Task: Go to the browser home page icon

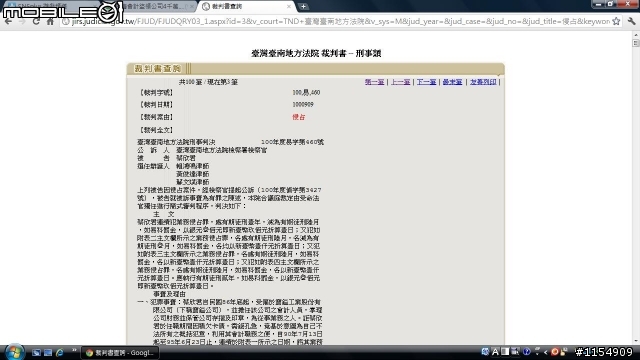Action: coord(50,22)
